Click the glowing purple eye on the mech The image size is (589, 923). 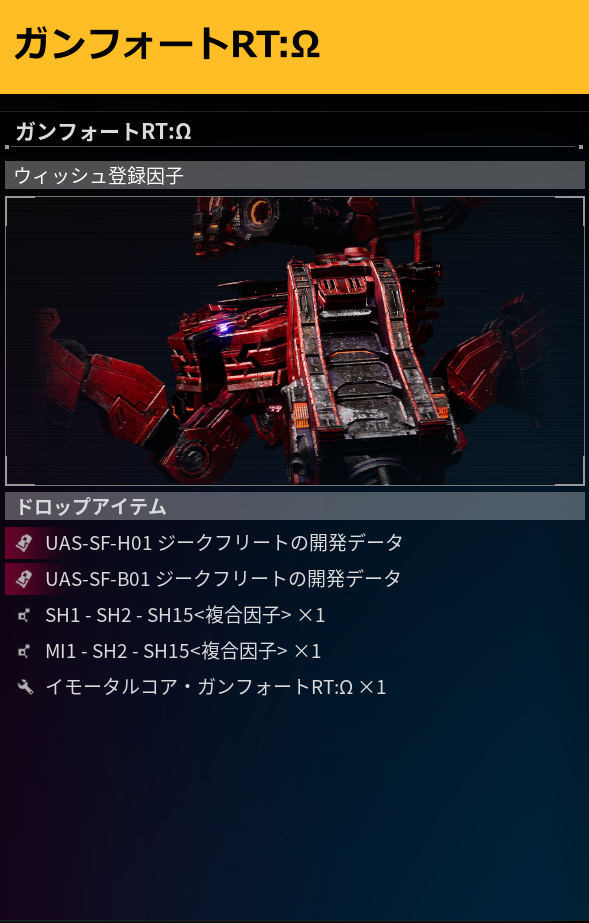(x=223, y=330)
